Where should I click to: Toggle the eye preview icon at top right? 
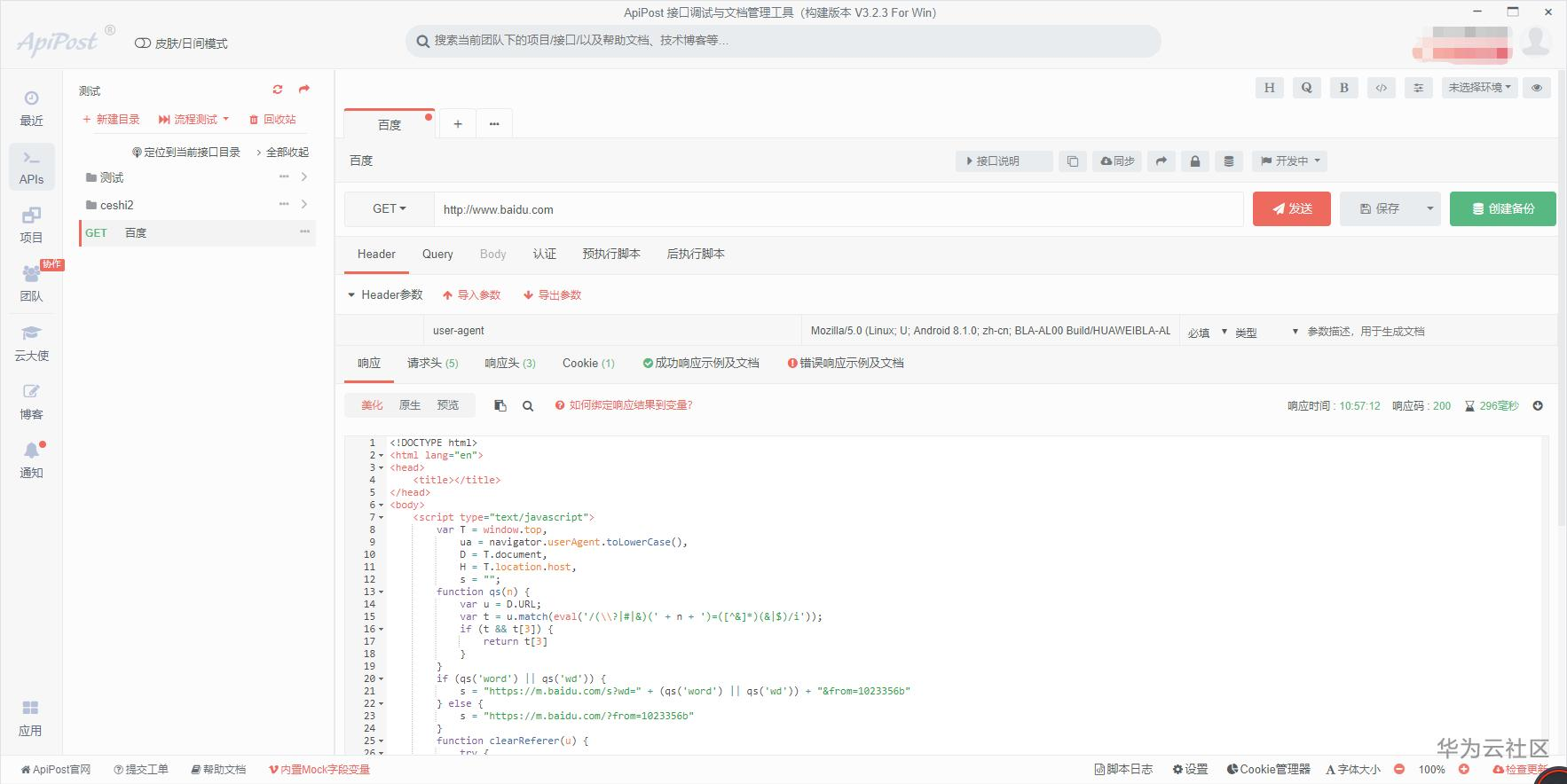click(1537, 88)
